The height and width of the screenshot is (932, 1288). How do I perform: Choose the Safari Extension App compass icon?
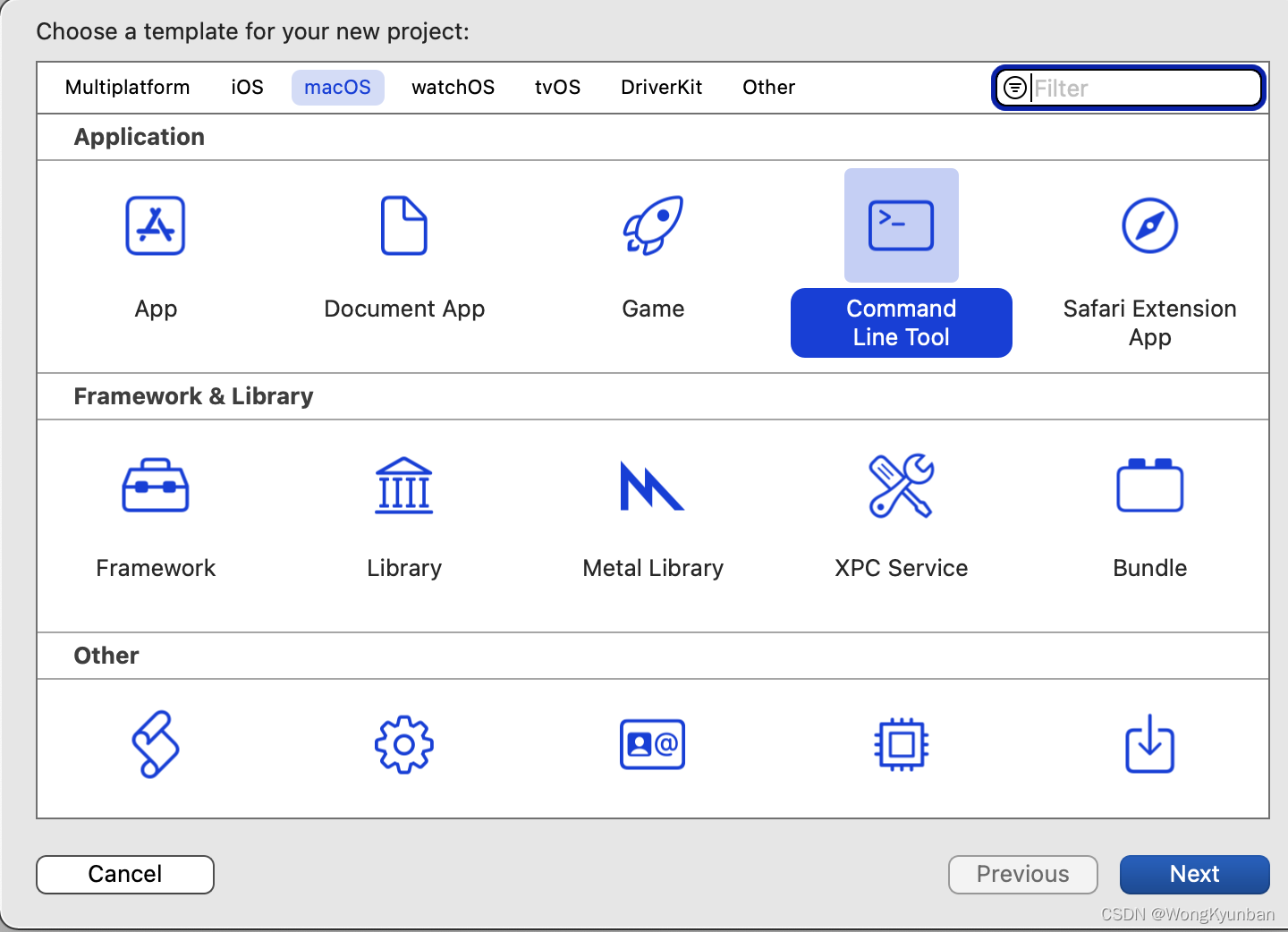tap(1150, 225)
